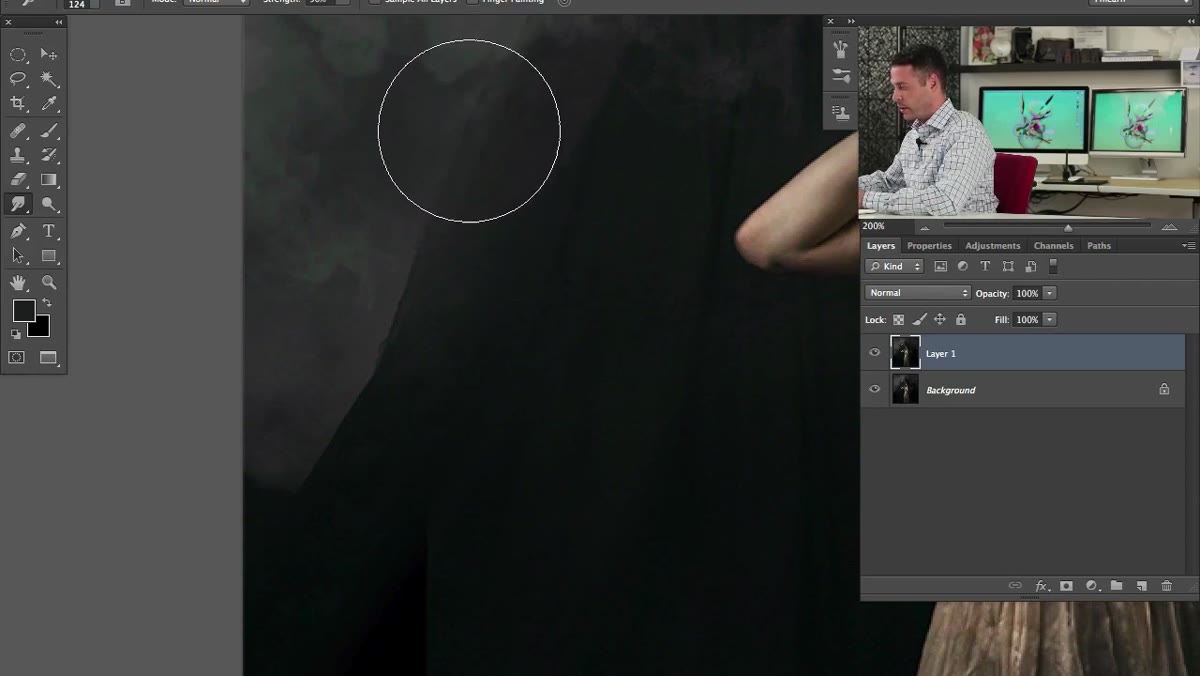1200x676 pixels.
Task: Expand the collapsed panel dock arrows
Action: pyautogui.click(x=851, y=21)
